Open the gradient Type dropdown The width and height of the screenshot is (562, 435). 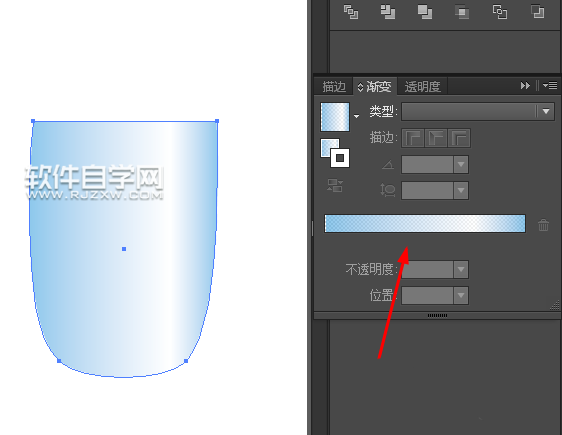pyautogui.click(x=478, y=111)
